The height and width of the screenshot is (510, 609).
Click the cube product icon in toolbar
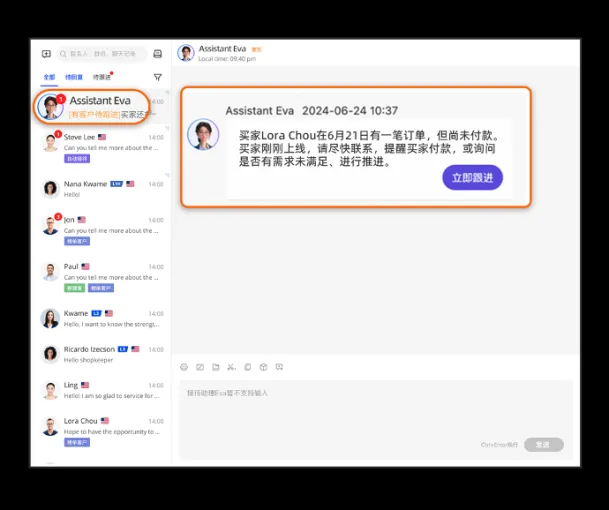pos(263,367)
